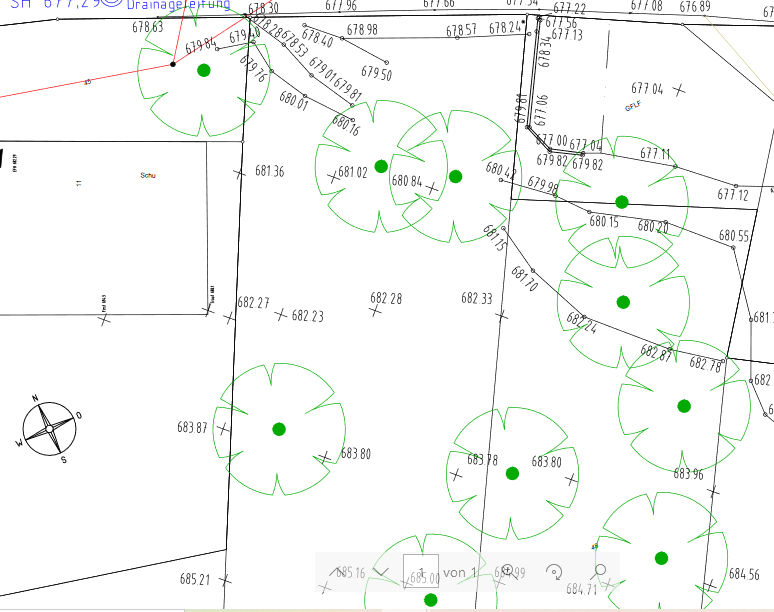Open search with the magnifying glass icon
Image resolution: width=774 pixels, height=612 pixels.
tap(600, 571)
